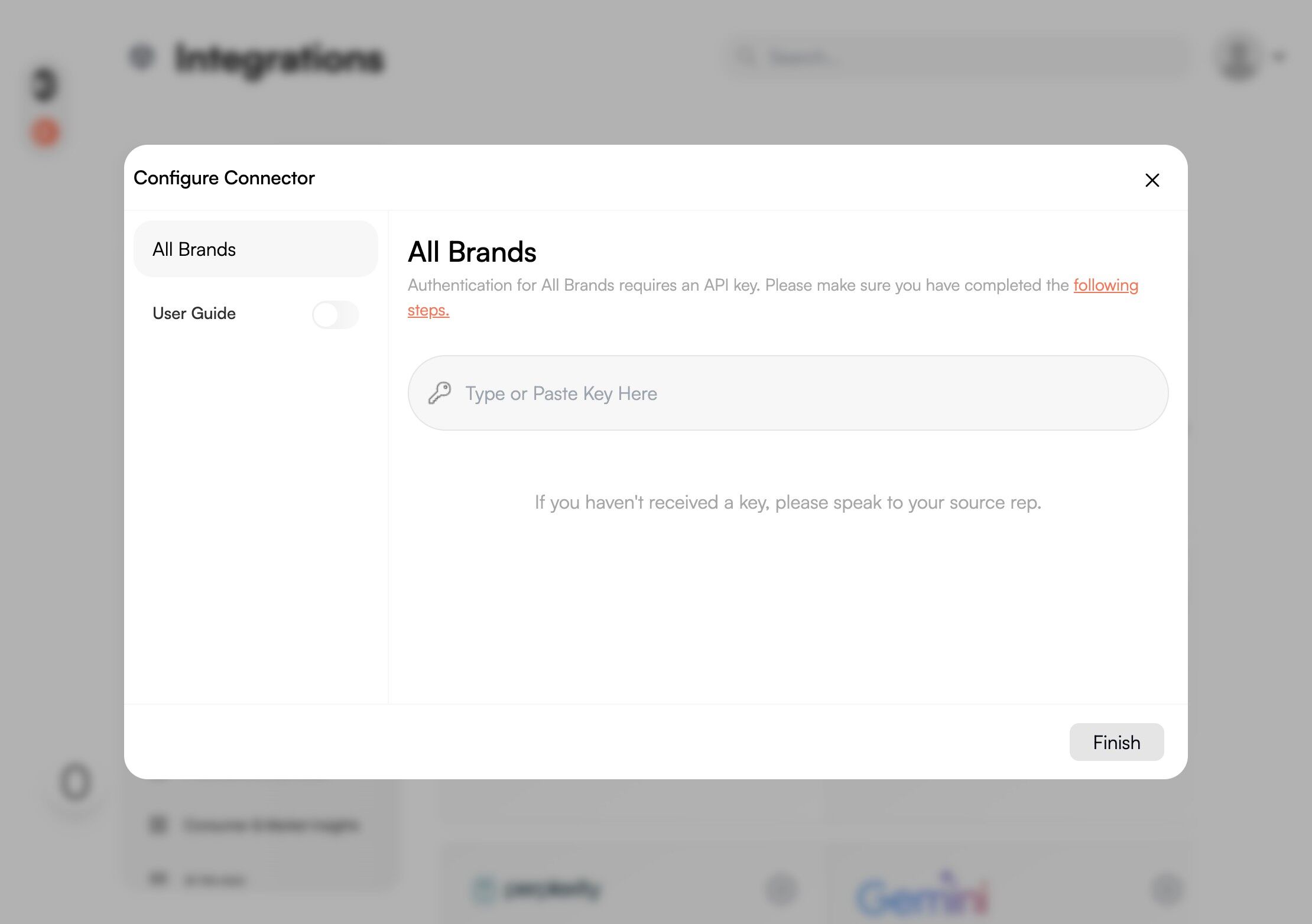Open the 'following steps' link
The image size is (1312, 924).
1105,285
